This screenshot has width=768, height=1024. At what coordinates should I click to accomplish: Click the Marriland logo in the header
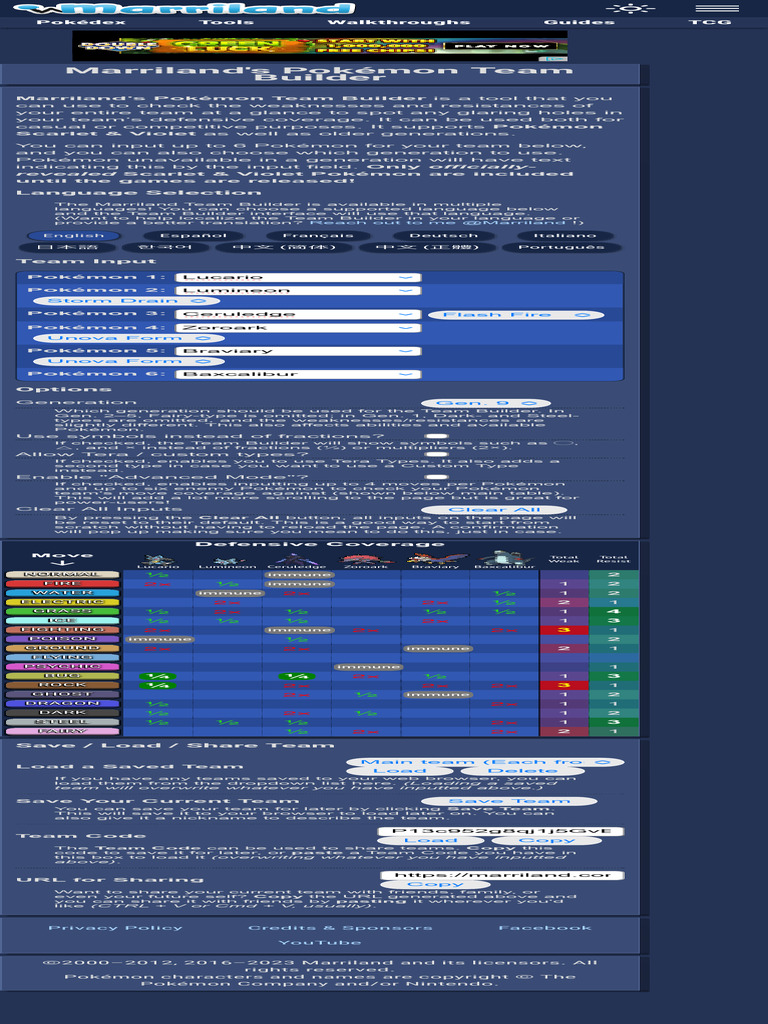(184, 8)
